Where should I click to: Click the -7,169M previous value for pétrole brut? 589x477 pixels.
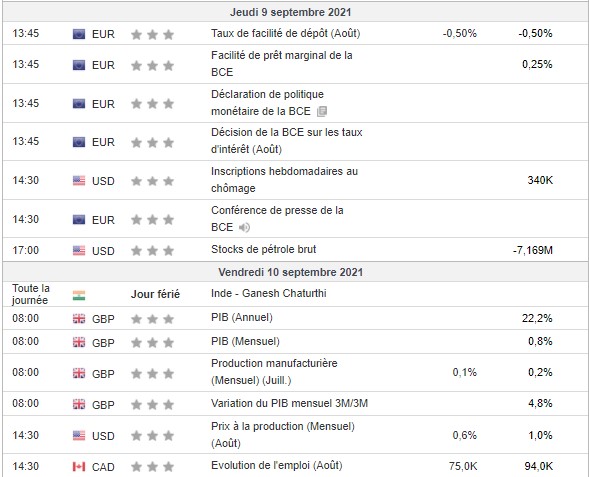click(533, 250)
